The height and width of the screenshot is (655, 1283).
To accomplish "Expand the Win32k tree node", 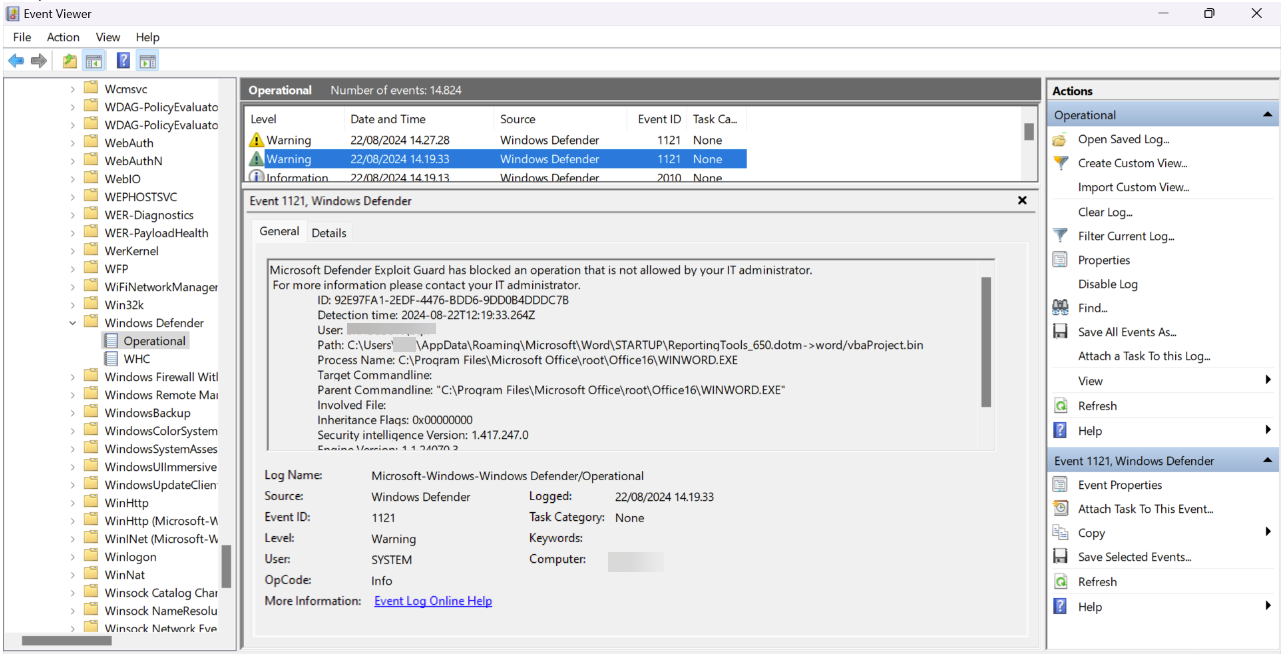I will [x=73, y=305].
